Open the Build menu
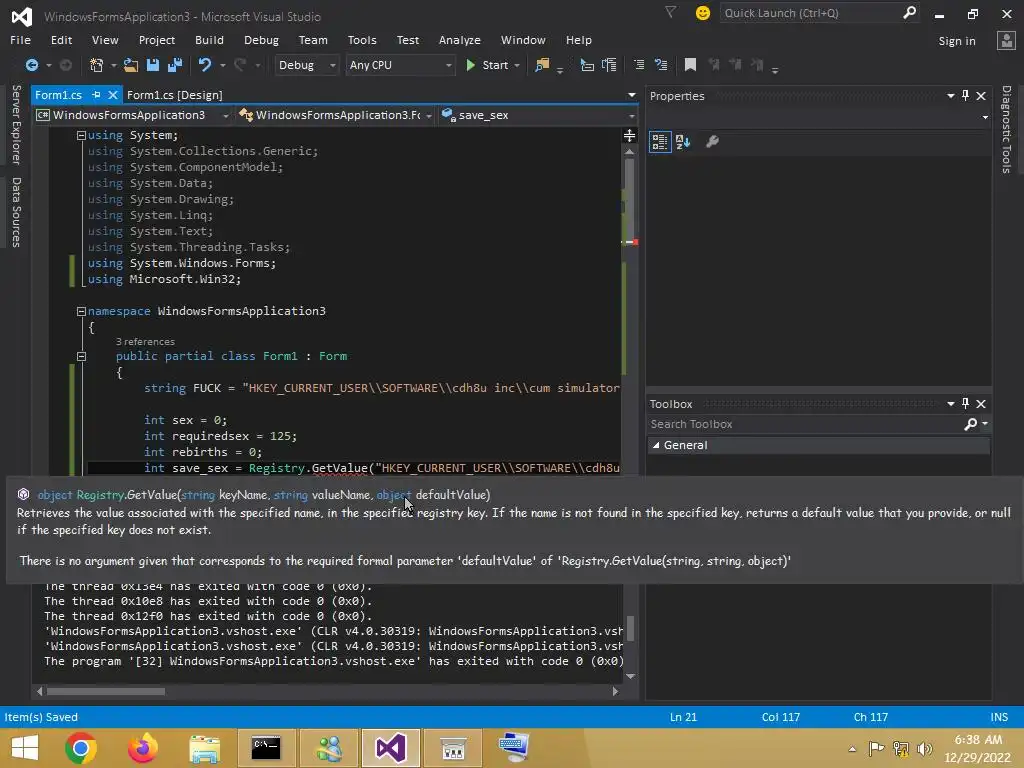This screenshot has width=1024, height=768. tap(209, 40)
